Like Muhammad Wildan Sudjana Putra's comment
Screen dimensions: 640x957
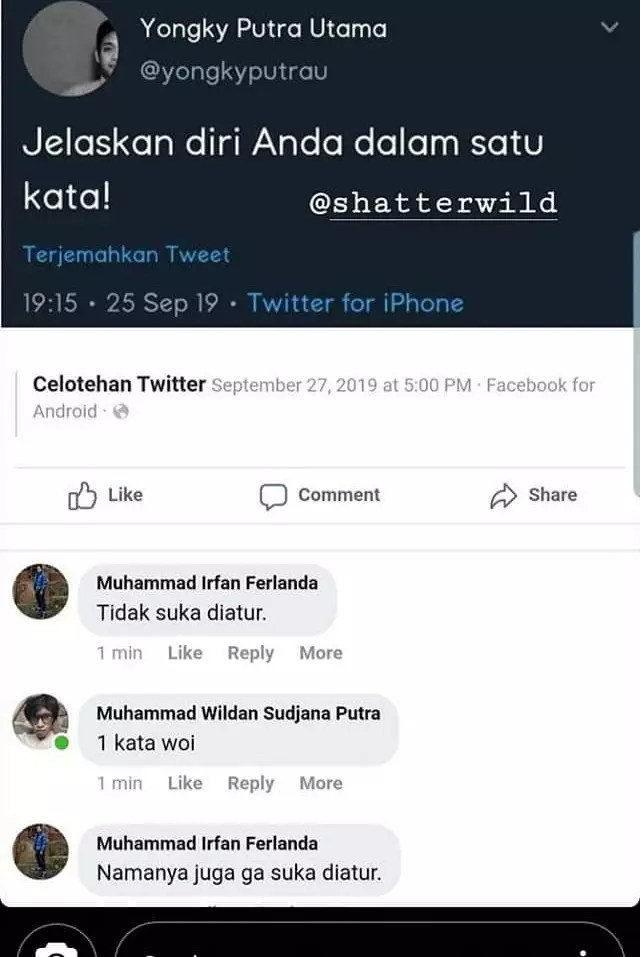click(x=184, y=784)
